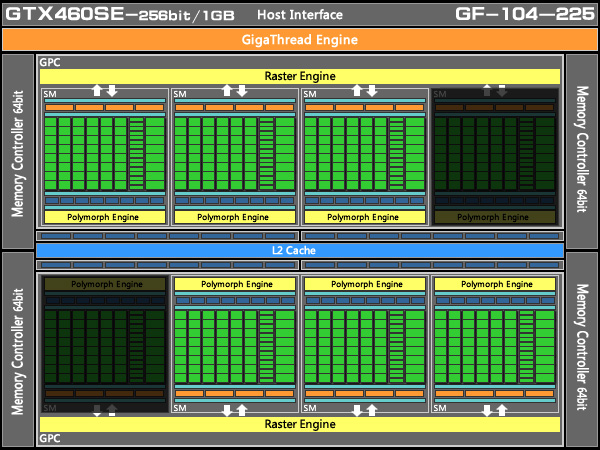Screen dimensions: 600x450
Task: Click up arrow below second lower SM
Action: tap(242, 410)
